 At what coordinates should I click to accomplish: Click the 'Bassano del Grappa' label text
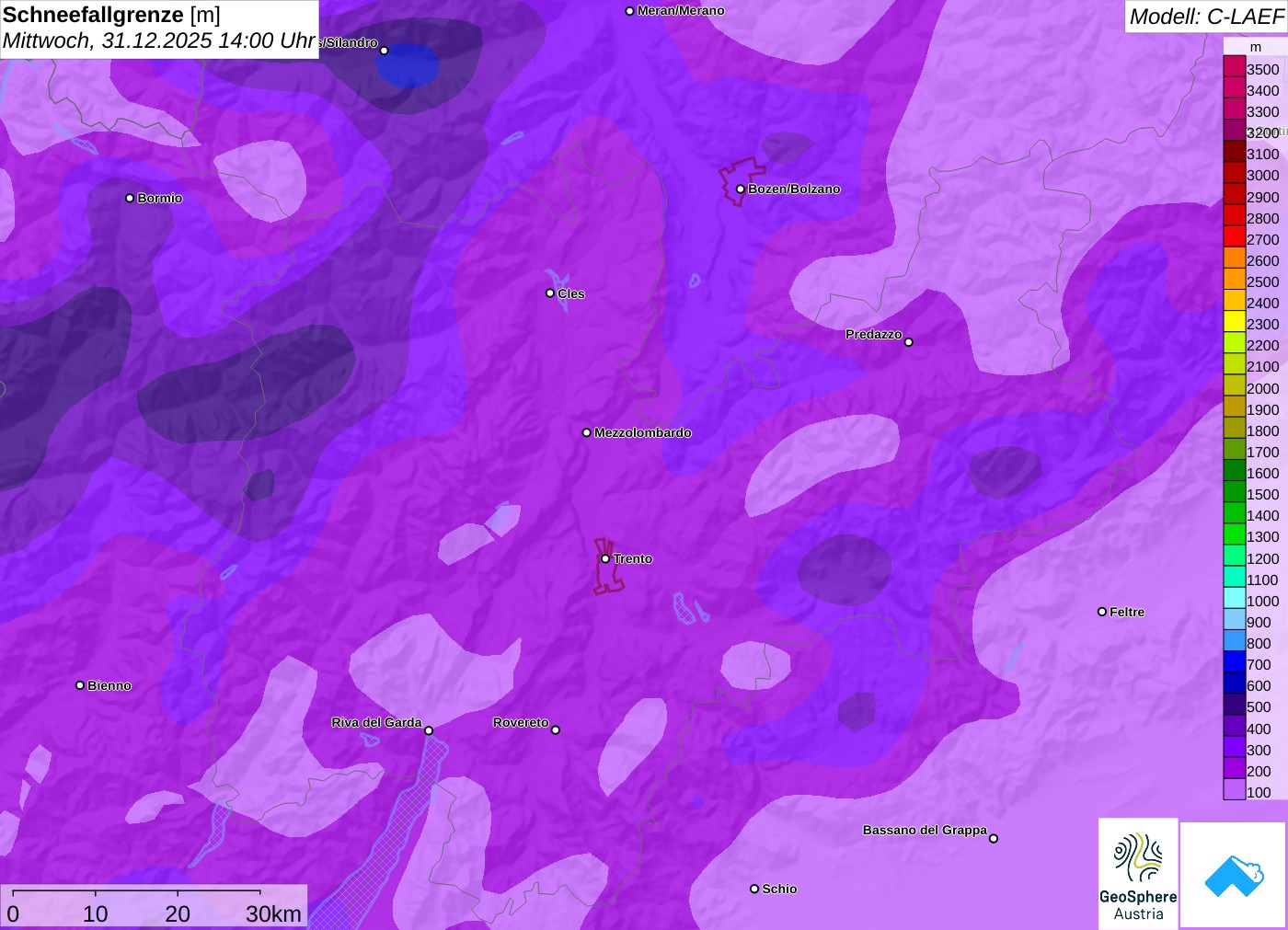[x=925, y=831]
